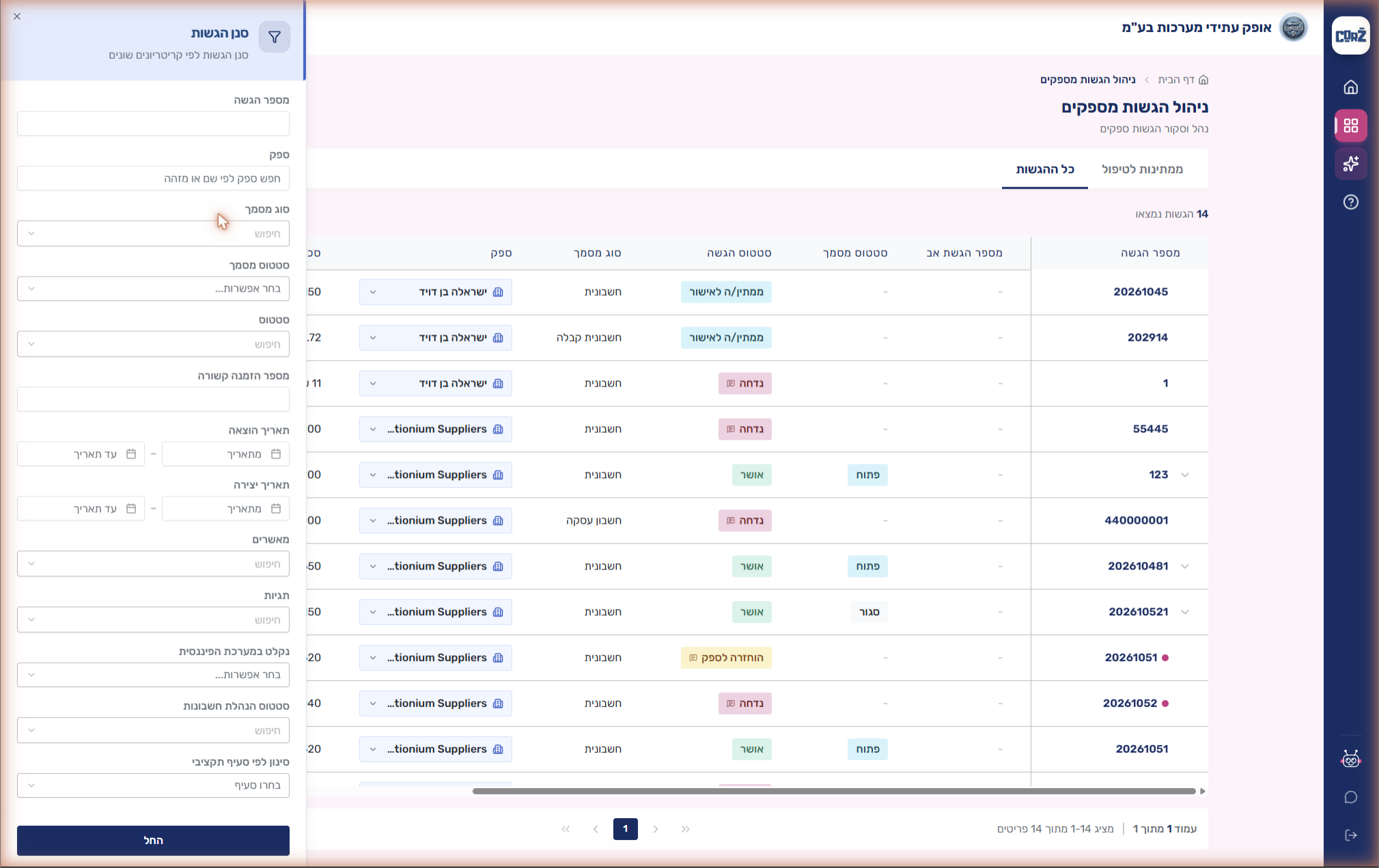Open the chat bubble icon in sidebar
Viewport: 1379px width, 868px height.
click(x=1350, y=797)
